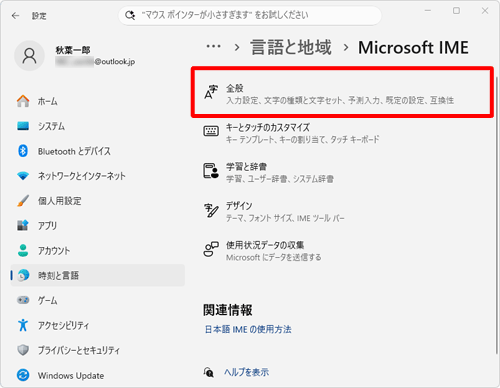500x388 pixels.
Task: Click the ヘルプを表示 link
Action: [x=246, y=372]
